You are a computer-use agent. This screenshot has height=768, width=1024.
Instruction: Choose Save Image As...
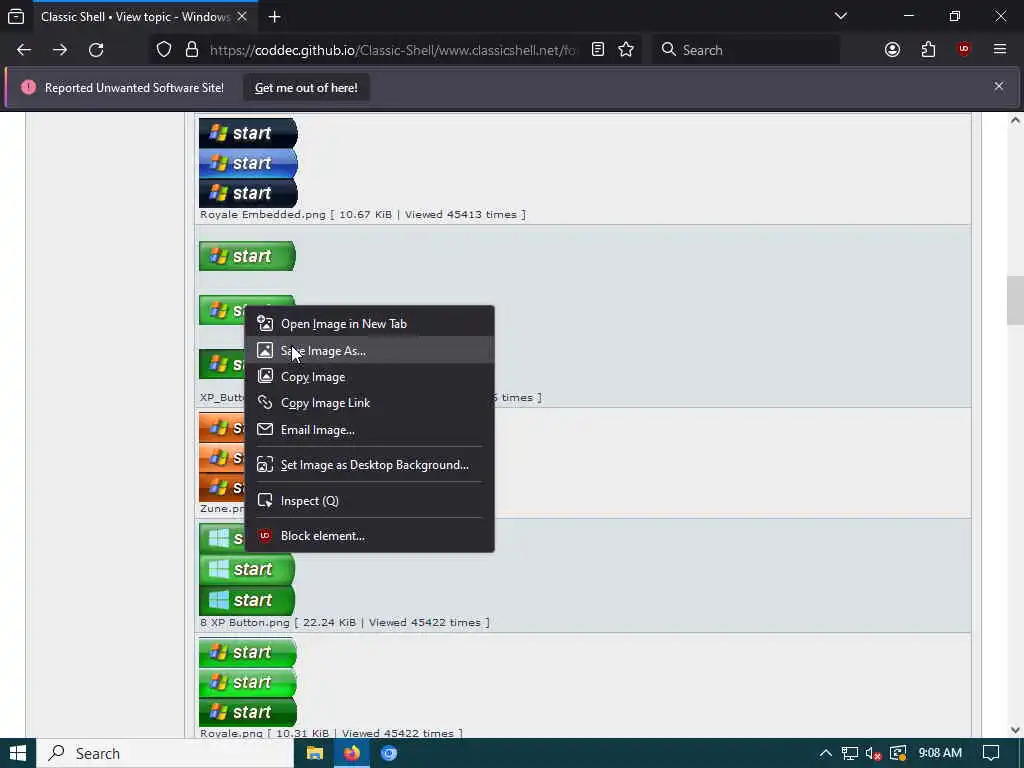point(369,351)
